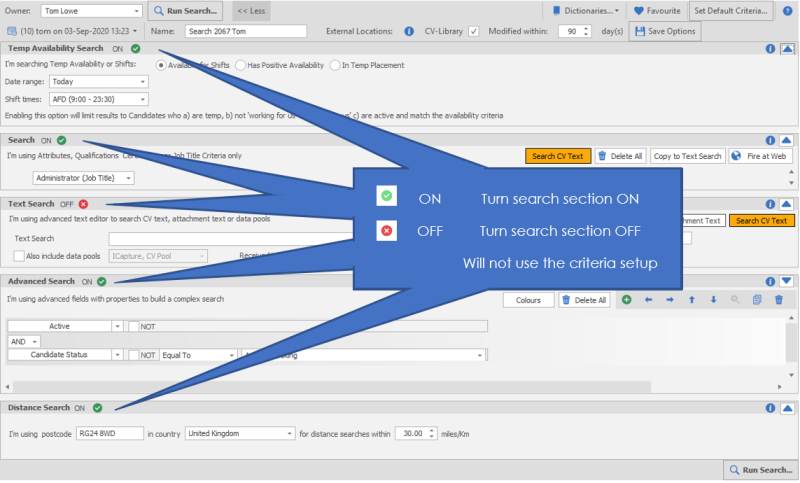The width and height of the screenshot is (800, 483).
Task: Click the Favourite toolbar item
Action: click(657, 11)
